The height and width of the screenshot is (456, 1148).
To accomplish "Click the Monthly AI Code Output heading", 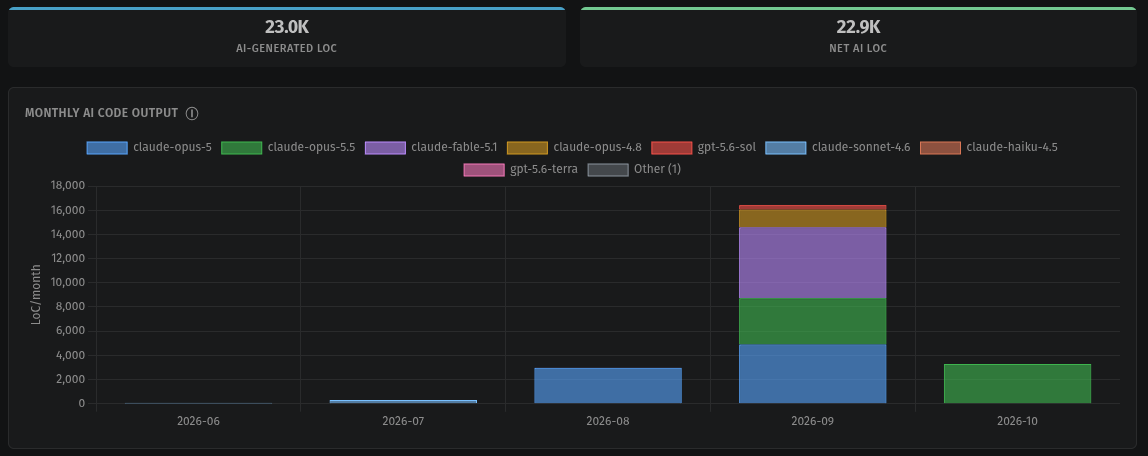I will point(101,113).
